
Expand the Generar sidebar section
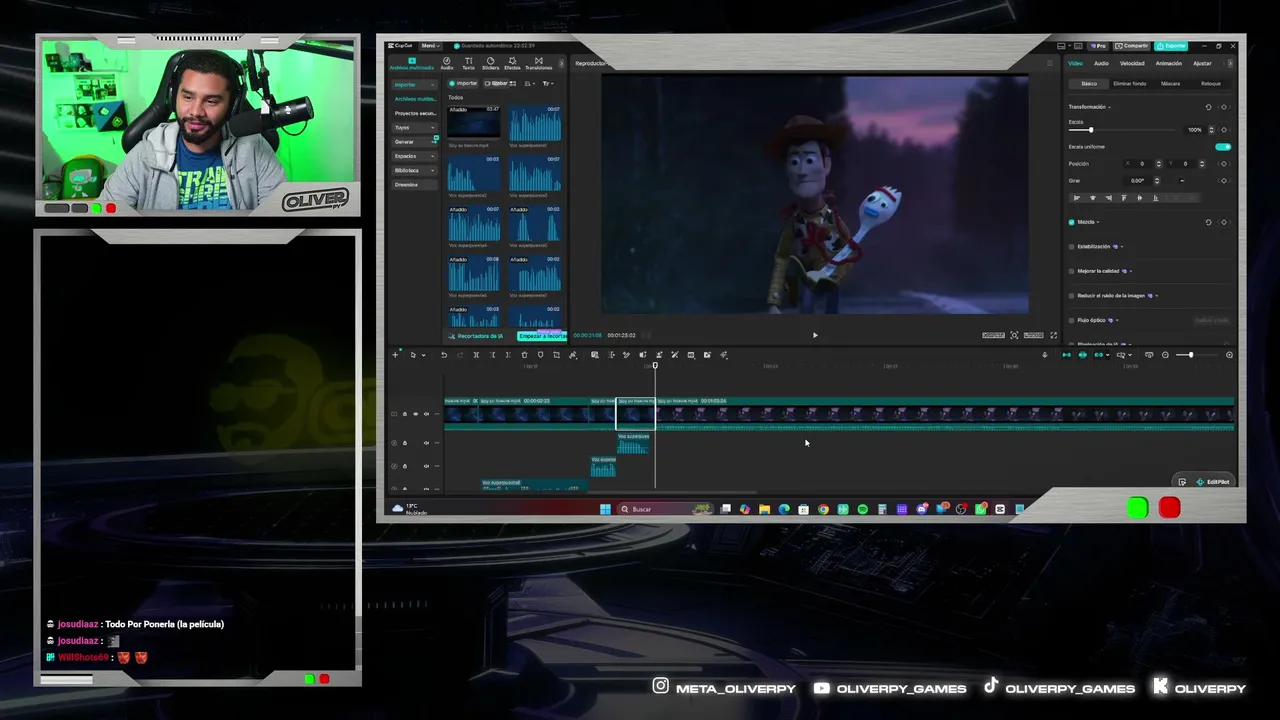[x=414, y=142]
